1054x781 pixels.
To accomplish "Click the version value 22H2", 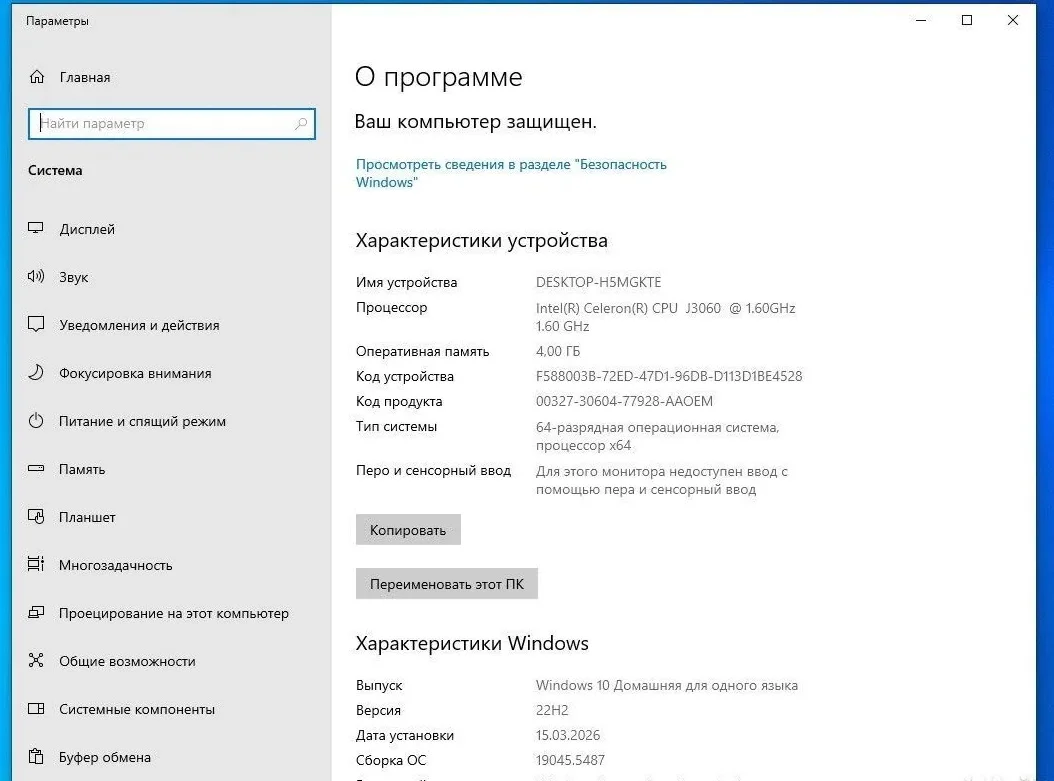I will point(552,710).
